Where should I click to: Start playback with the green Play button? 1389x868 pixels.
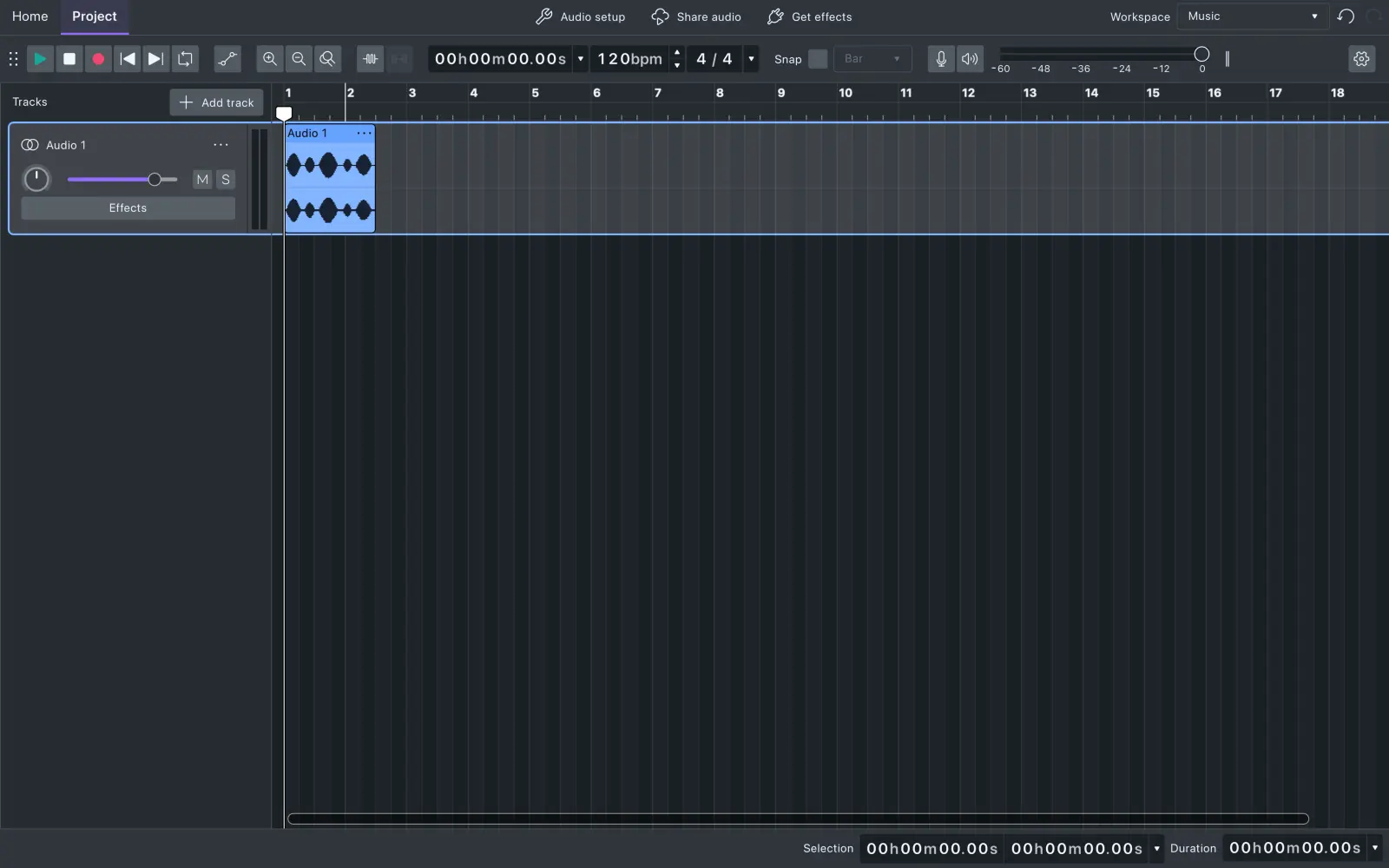[40, 59]
